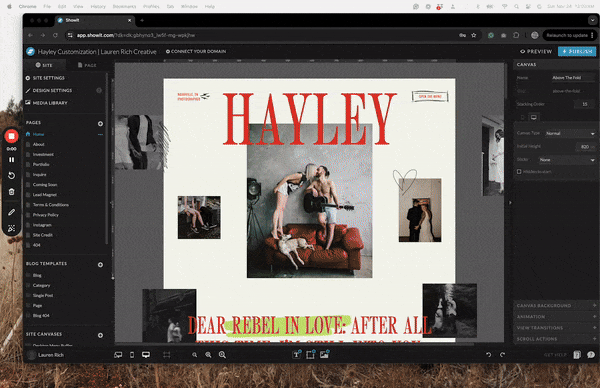The height and width of the screenshot is (388, 600).
Task: Delete the recording with the trash icon
Action: (11, 192)
